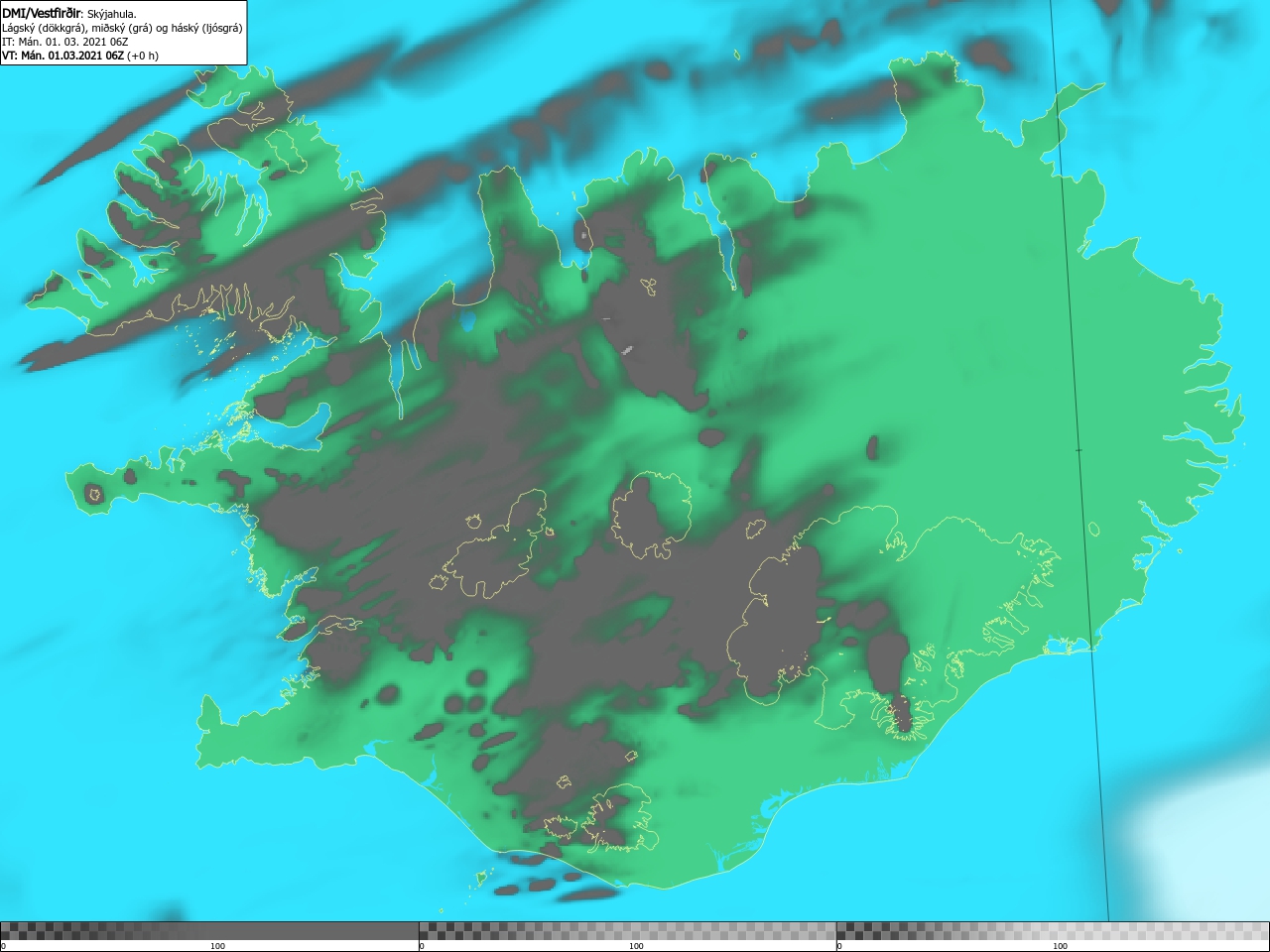Click the medium-gray mid cloud color scale
Screen dimensions: 1270x952
(x=627, y=931)
